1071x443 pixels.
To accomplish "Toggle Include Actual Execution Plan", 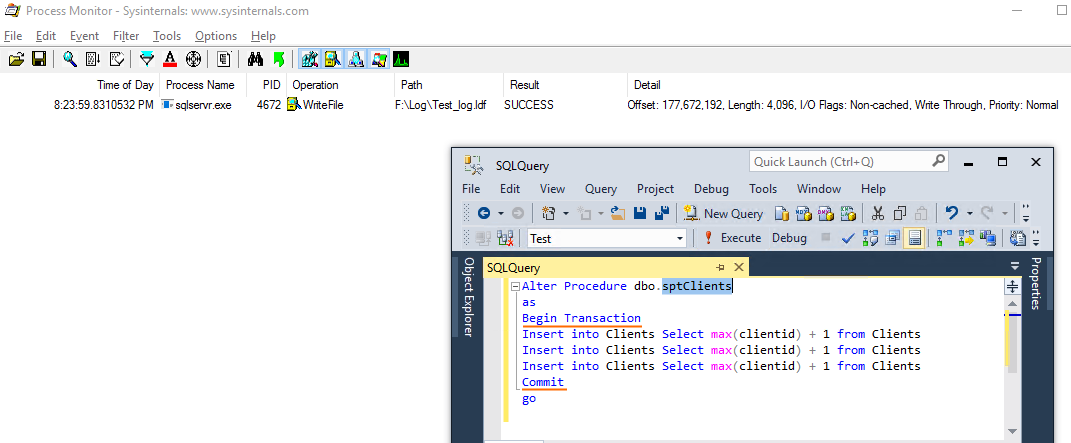I will pyautogui.click(x=944, y=238).
